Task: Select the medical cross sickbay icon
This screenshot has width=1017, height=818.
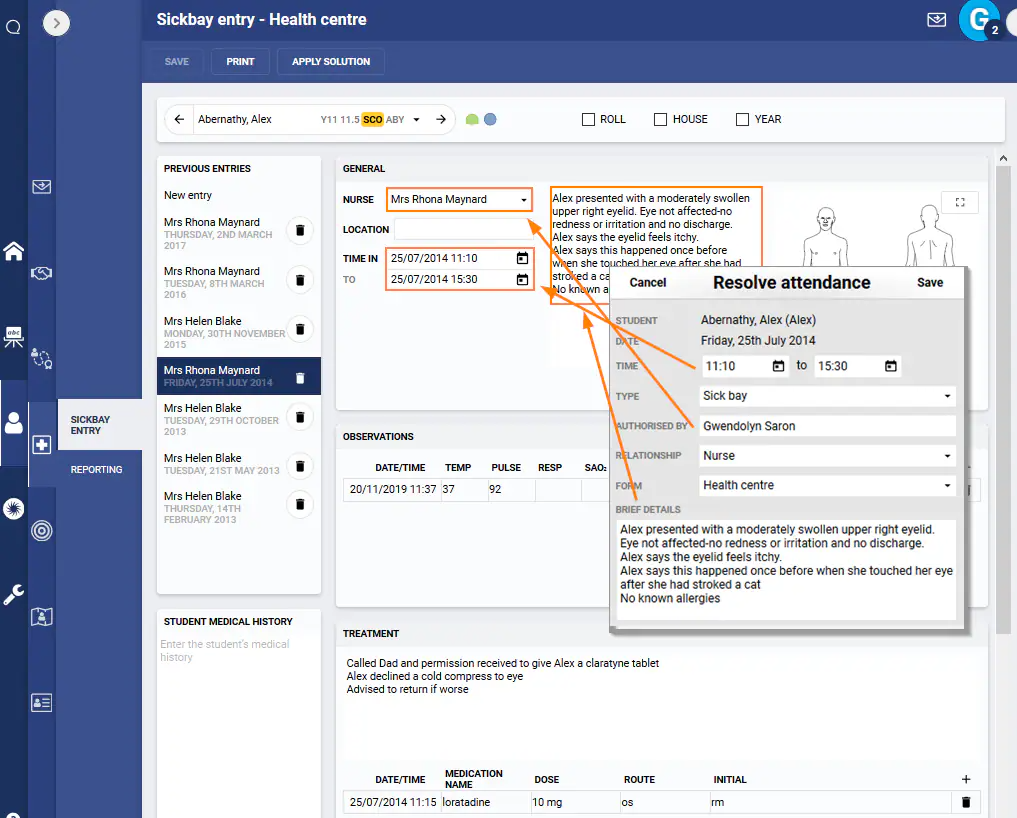Action: click(42, 445)
